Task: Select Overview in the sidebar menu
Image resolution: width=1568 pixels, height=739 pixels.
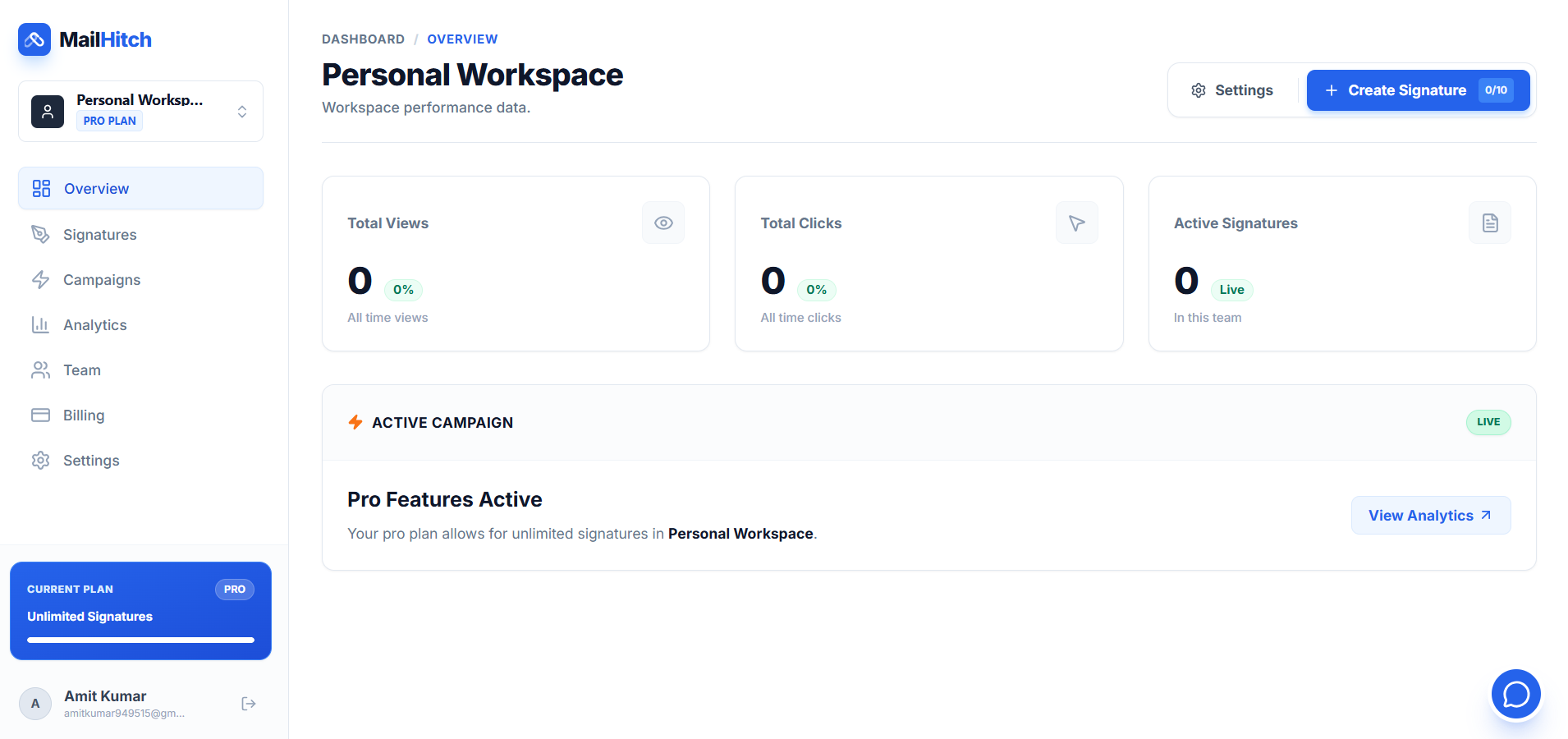Action: [x=96, y=188]
